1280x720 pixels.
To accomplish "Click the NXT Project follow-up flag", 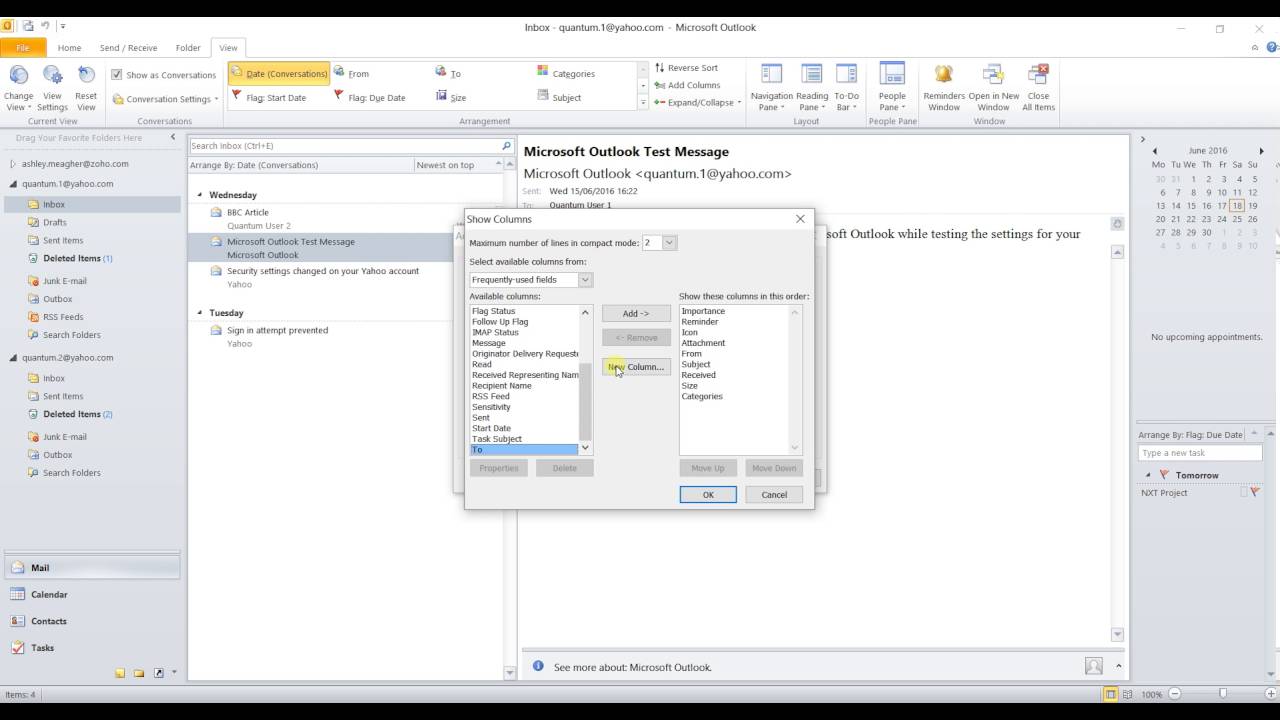I will [1255, 492].
